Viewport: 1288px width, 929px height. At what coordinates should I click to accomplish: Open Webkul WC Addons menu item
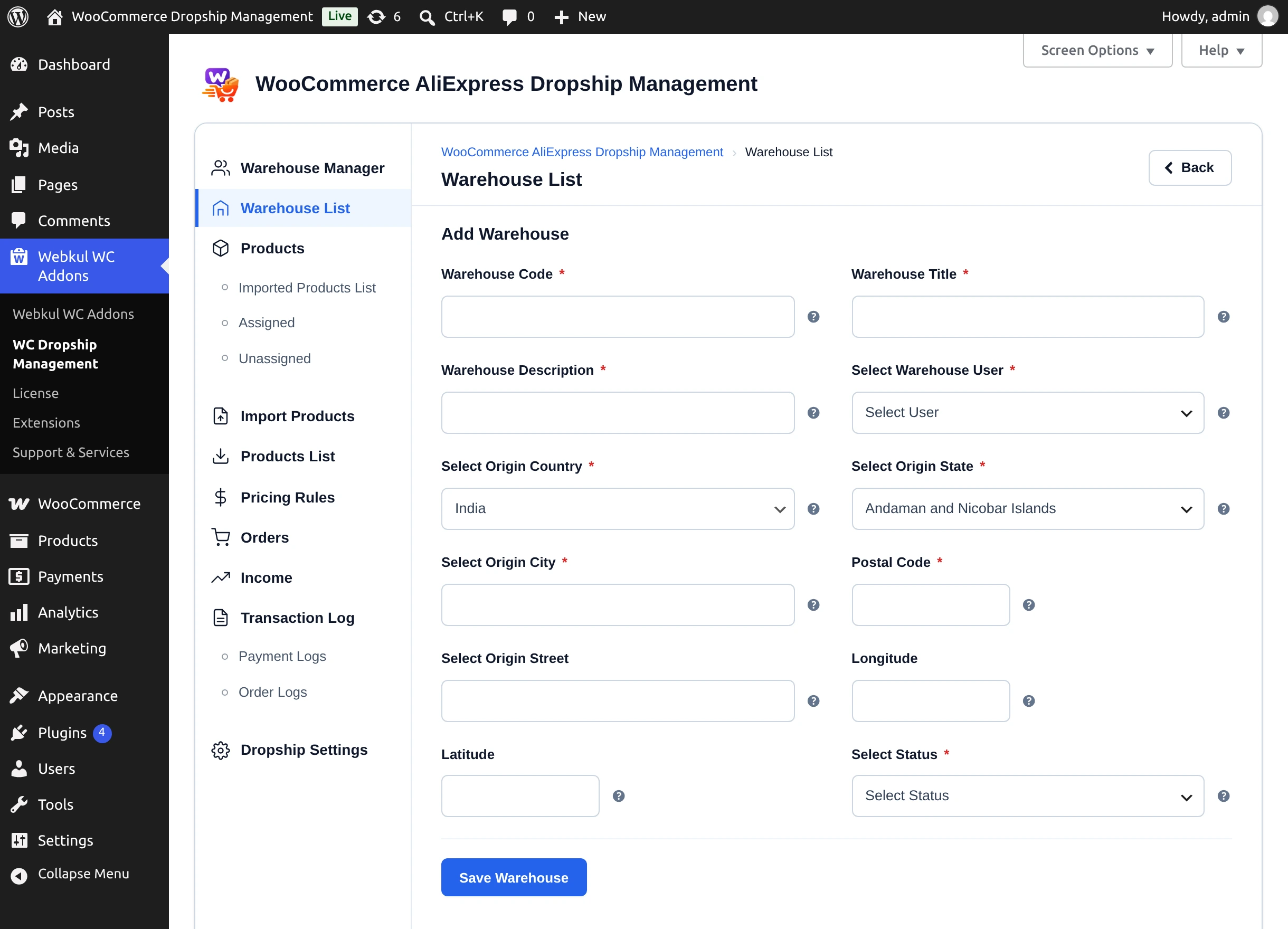(84, 266)
